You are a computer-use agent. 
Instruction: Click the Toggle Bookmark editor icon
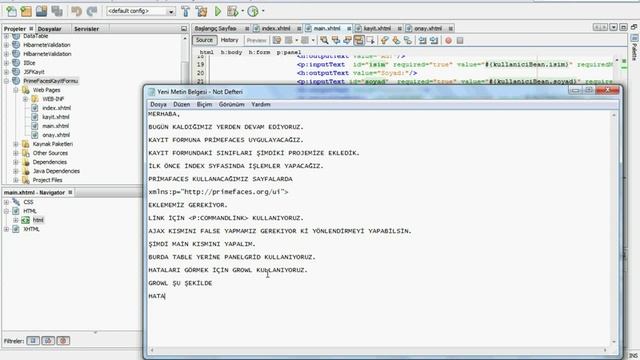407,40
